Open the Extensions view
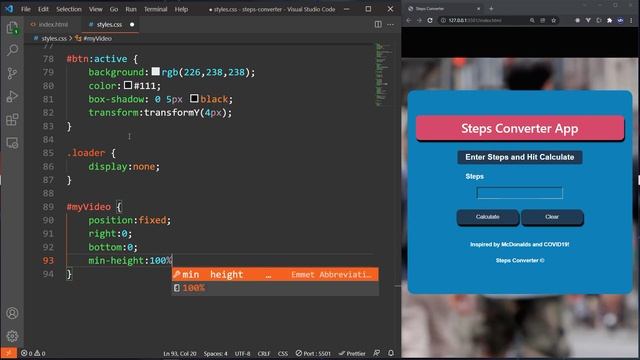This screenshot has height=360, width=640. tap(12, 120)
